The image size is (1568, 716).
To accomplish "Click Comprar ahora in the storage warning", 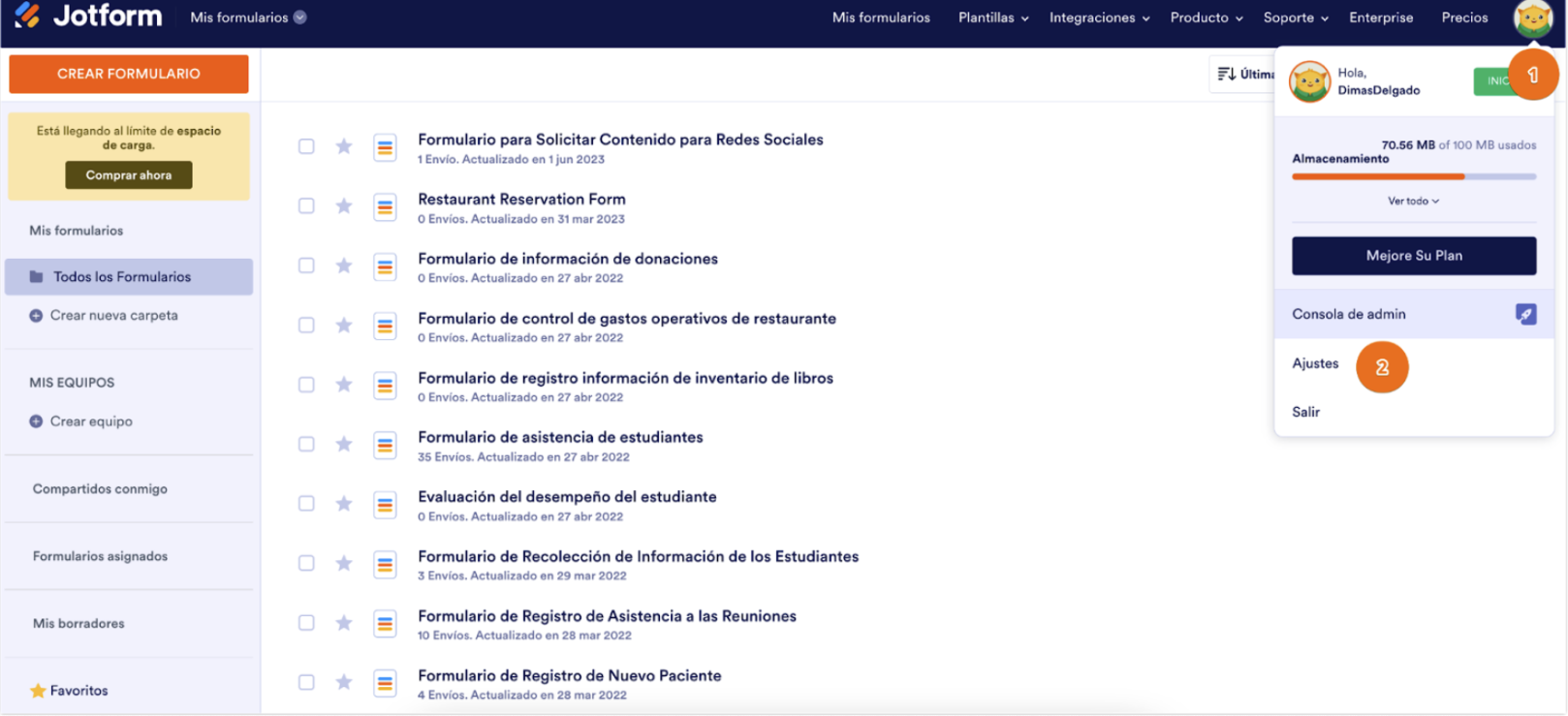I will [129, 175].
